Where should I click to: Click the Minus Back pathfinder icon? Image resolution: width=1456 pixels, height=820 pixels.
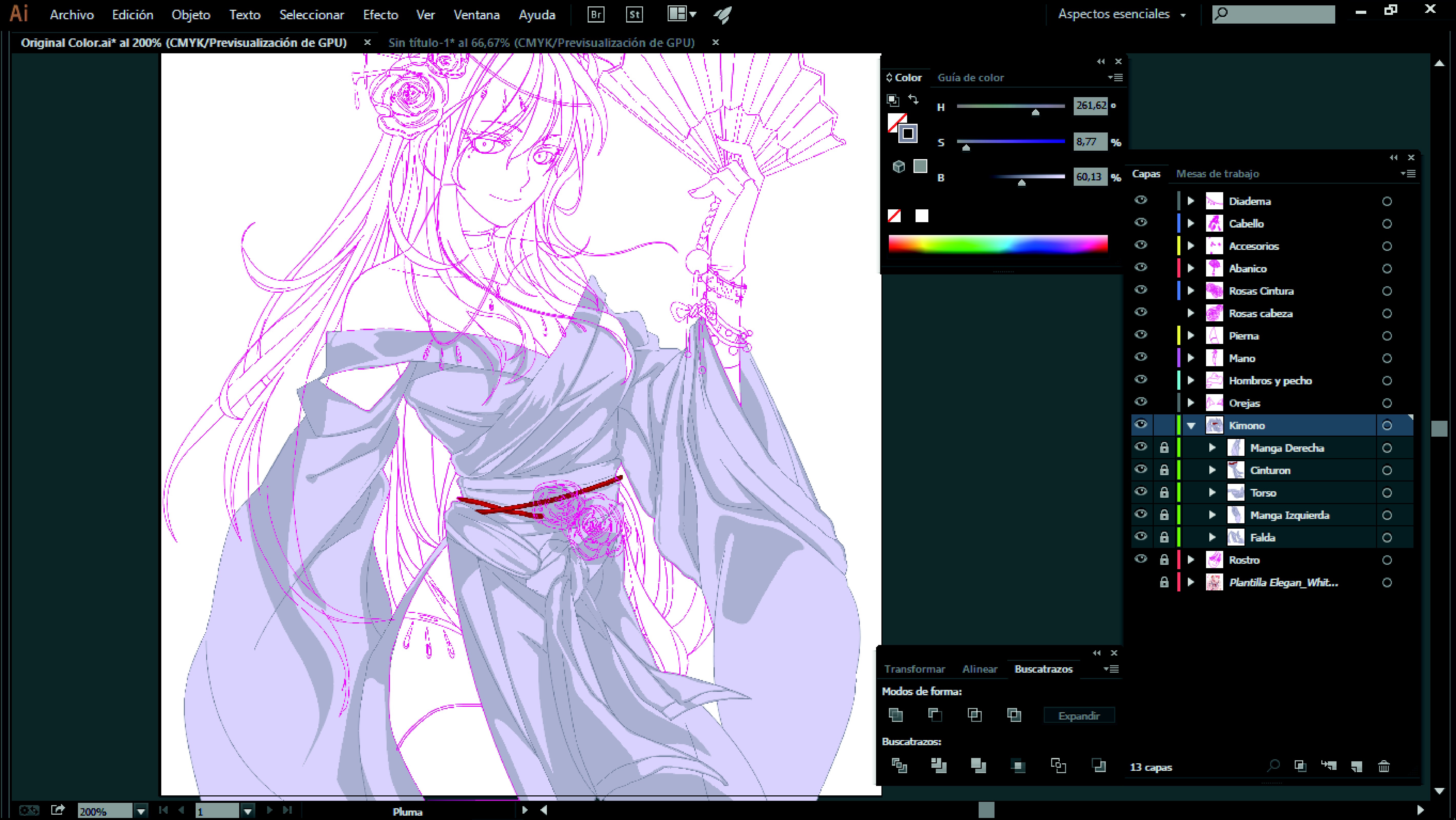tap(1099, 766)
